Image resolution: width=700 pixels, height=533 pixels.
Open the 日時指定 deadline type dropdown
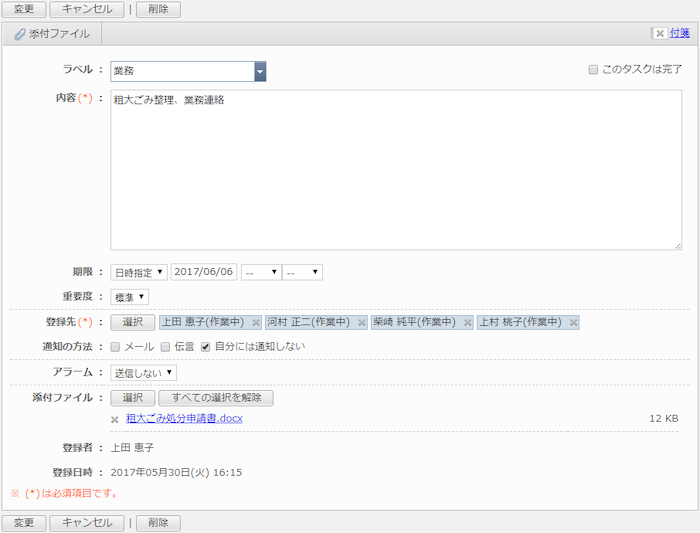click(x=139, y=272)
